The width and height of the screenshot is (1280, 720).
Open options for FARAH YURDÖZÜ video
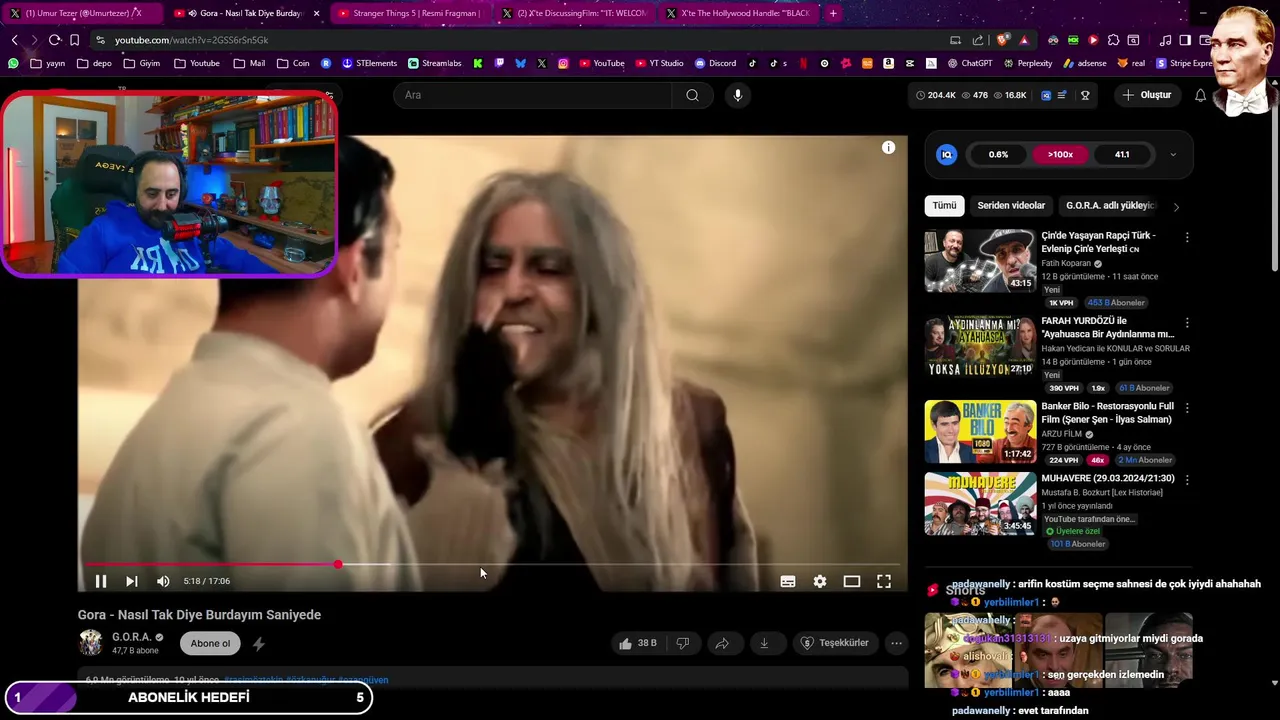[x=1187, y=323]
